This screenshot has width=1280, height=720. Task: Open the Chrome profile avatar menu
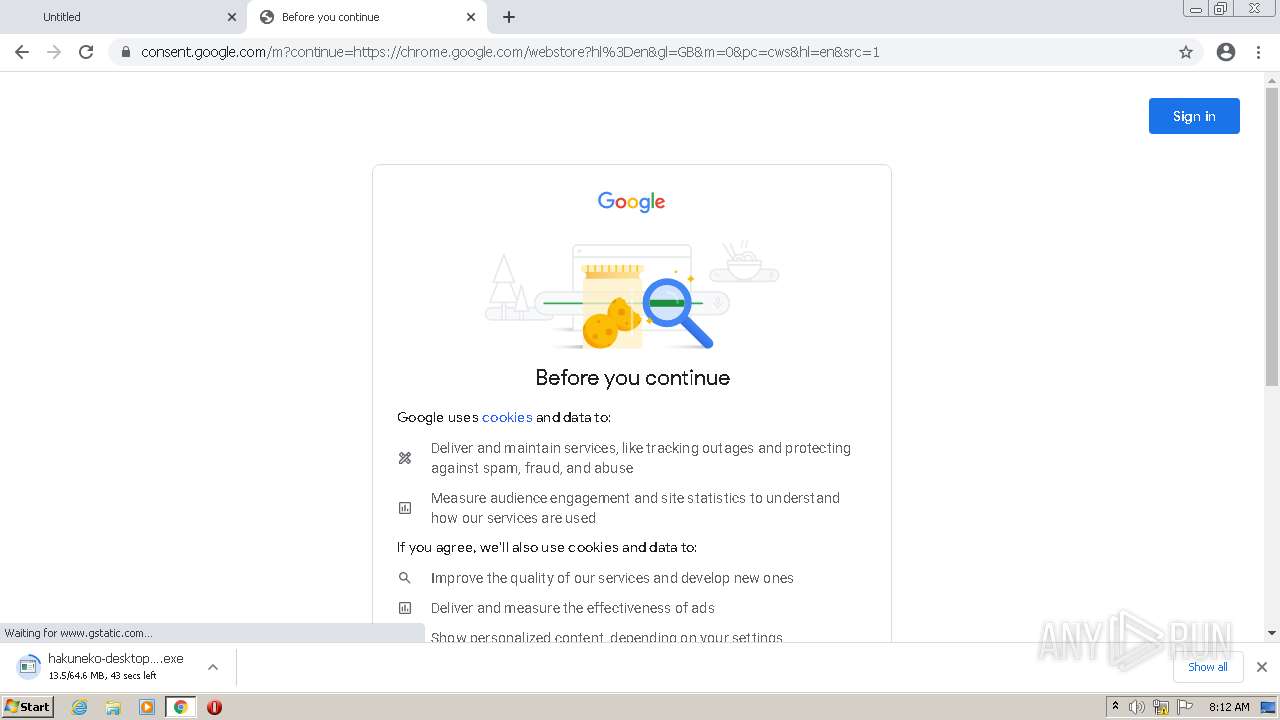(1226, 52)
